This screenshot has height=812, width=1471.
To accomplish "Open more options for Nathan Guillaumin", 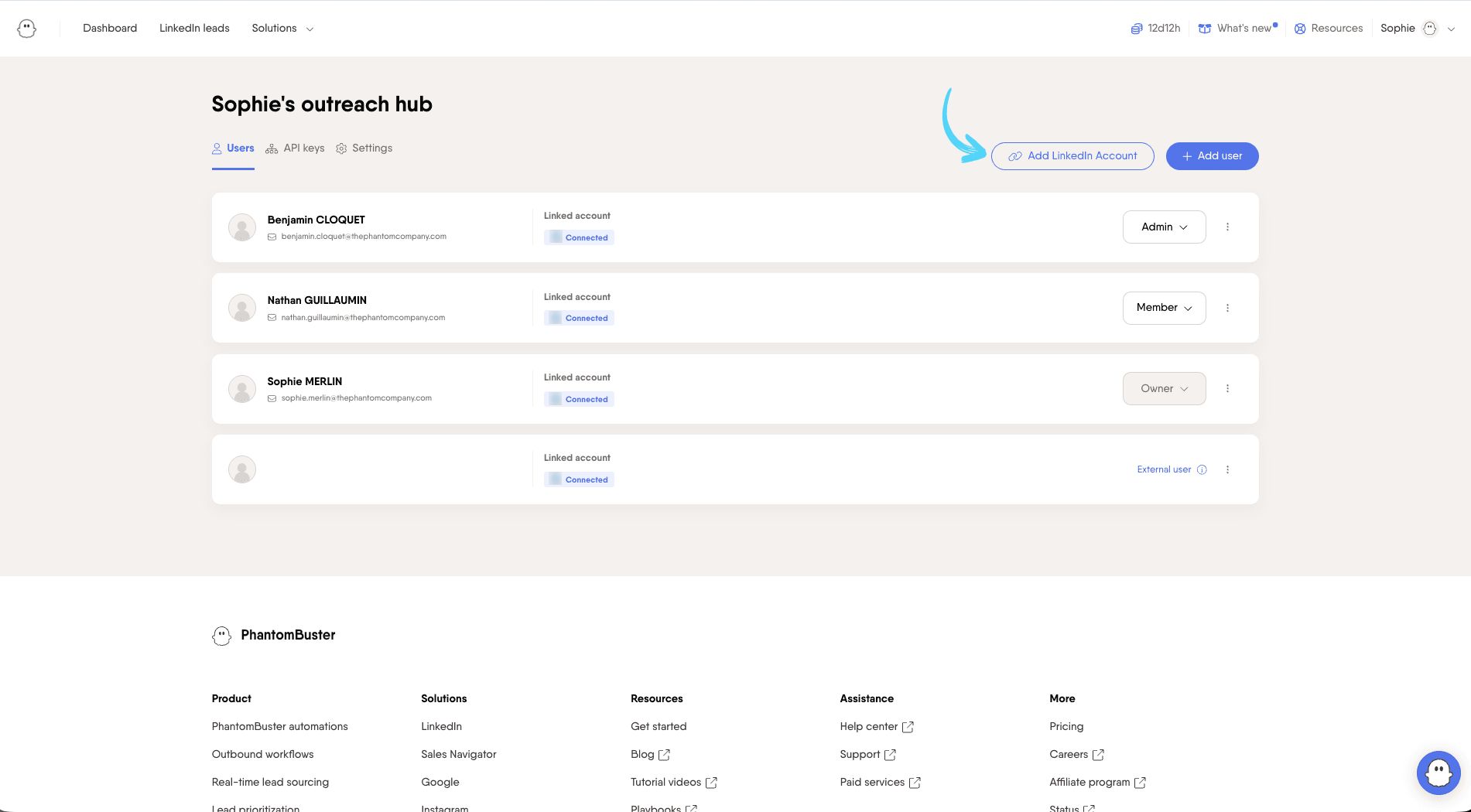I will (1227, 308).
